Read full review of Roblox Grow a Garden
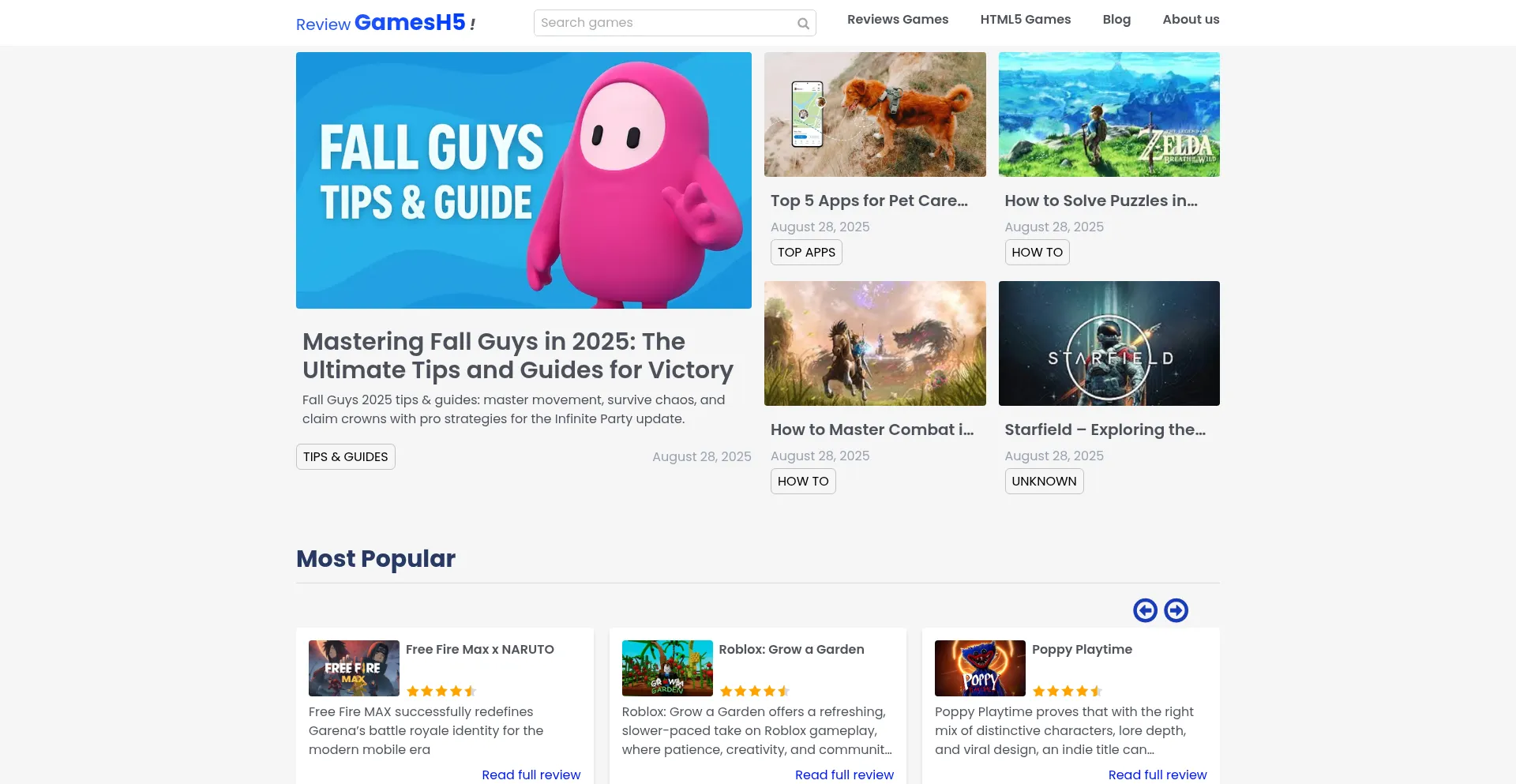1516x784 pixels. (844, 775)
